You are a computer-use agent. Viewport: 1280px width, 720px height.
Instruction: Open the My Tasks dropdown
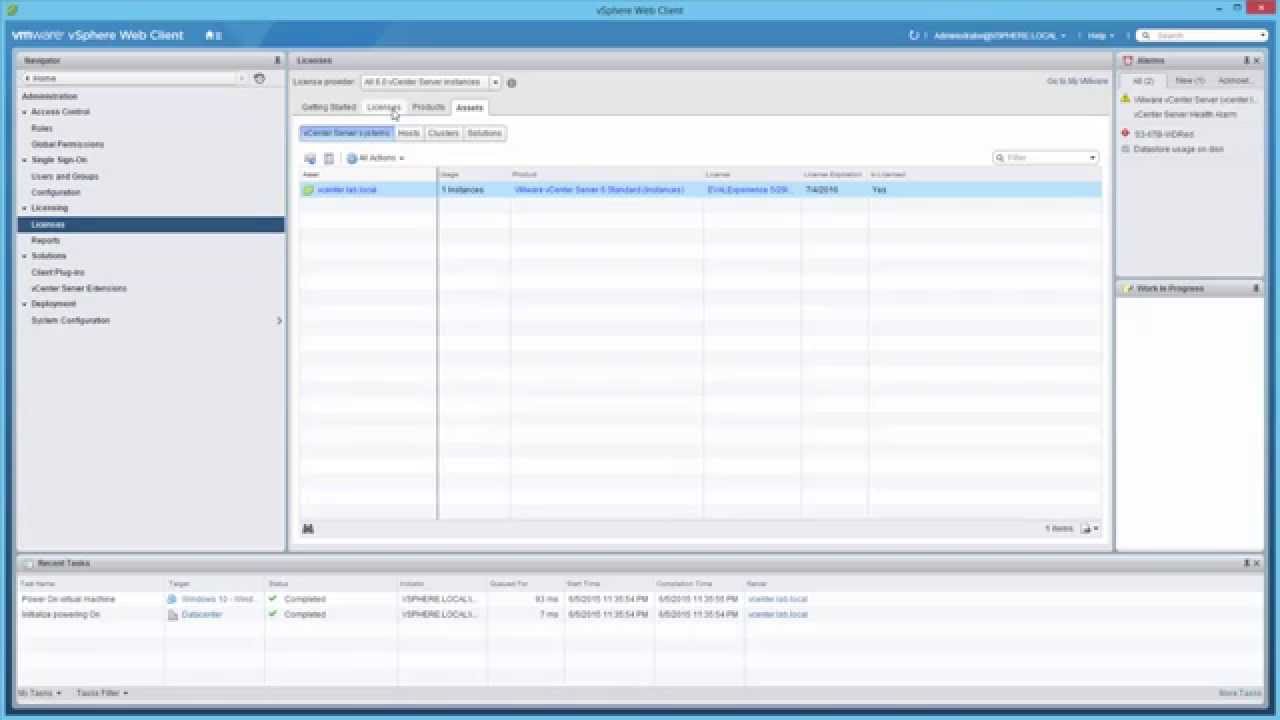[40, 693]
